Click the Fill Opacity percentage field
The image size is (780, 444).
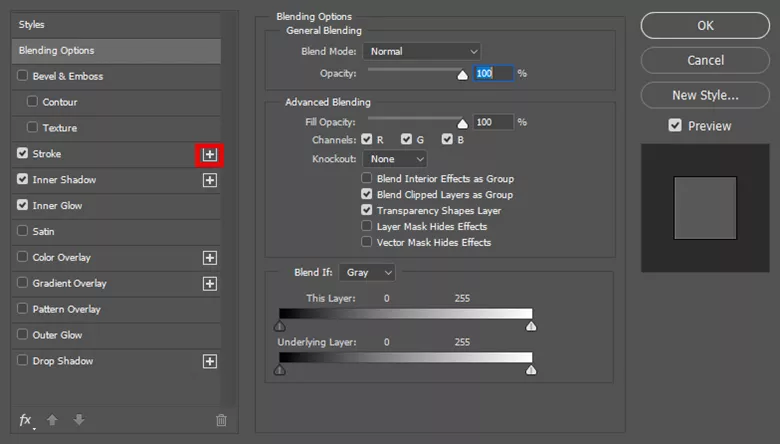(x=493, y=122)
